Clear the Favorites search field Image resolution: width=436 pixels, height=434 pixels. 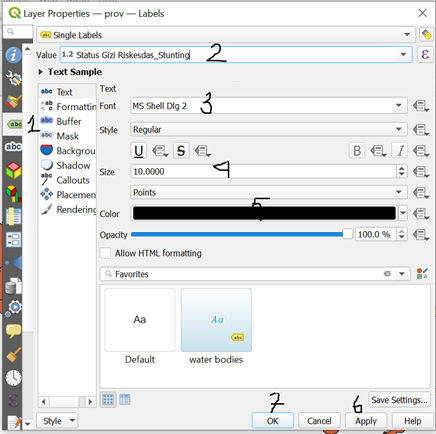click(x=387, y=274)
